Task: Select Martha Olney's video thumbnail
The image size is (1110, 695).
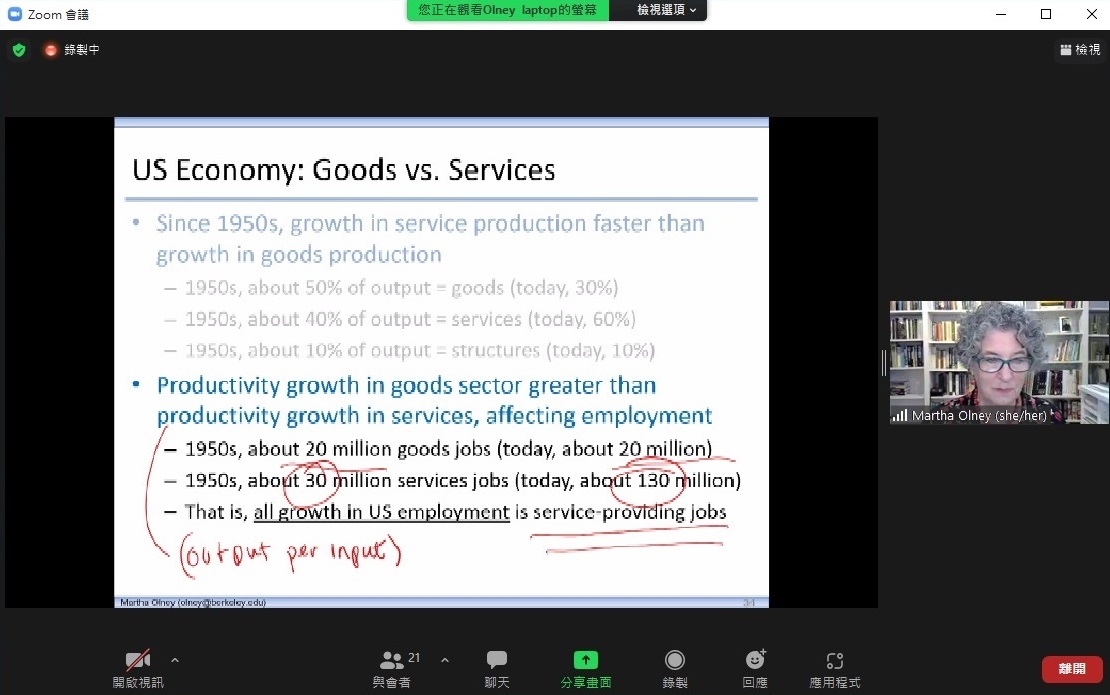Action: (998, 362)
